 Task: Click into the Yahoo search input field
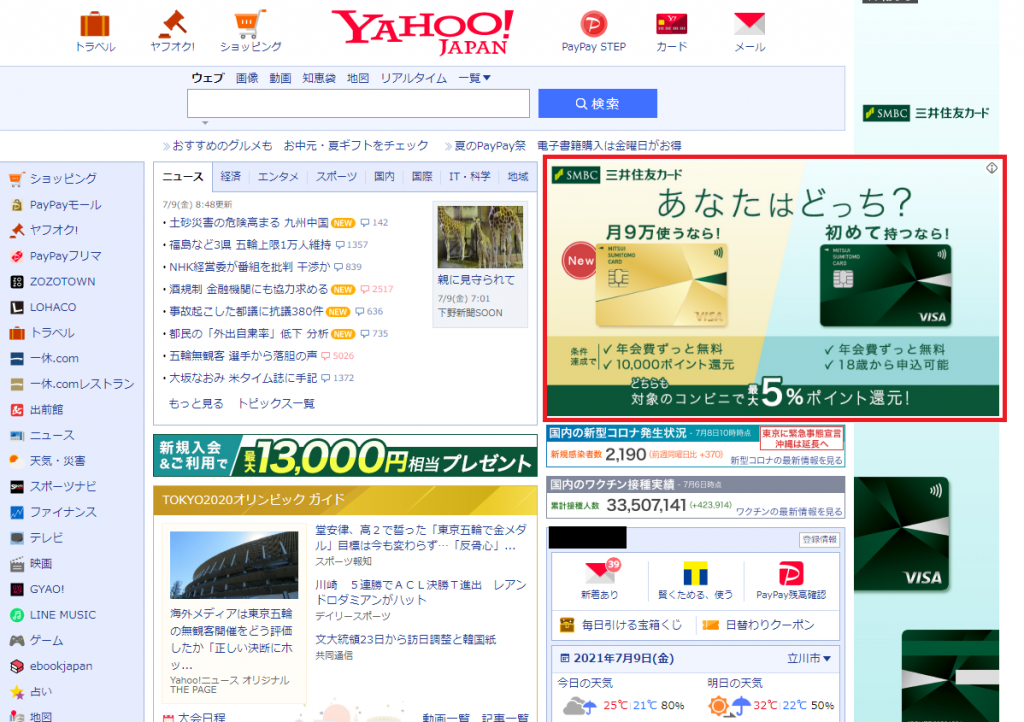[358, 104]
